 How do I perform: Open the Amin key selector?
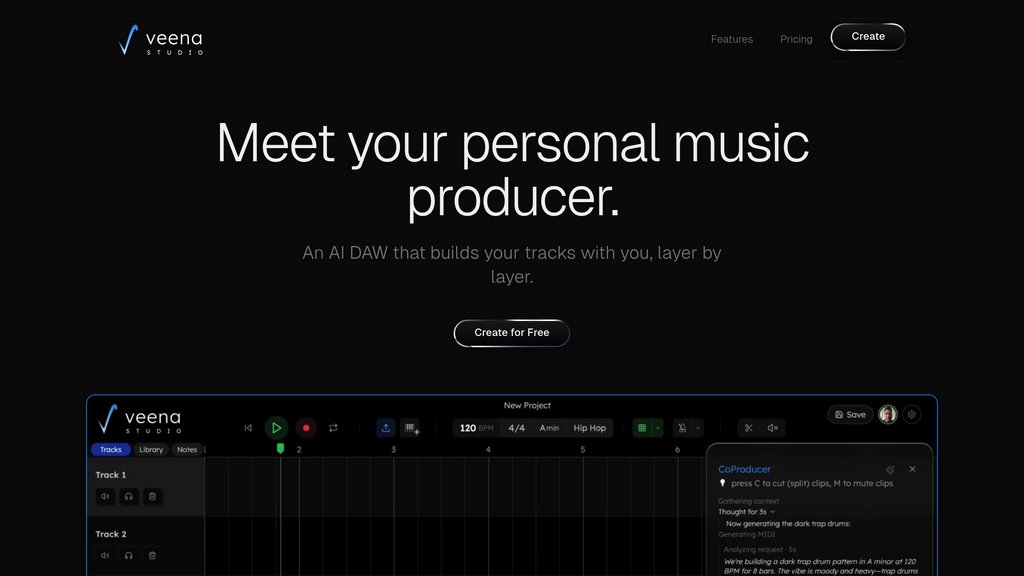549,428
